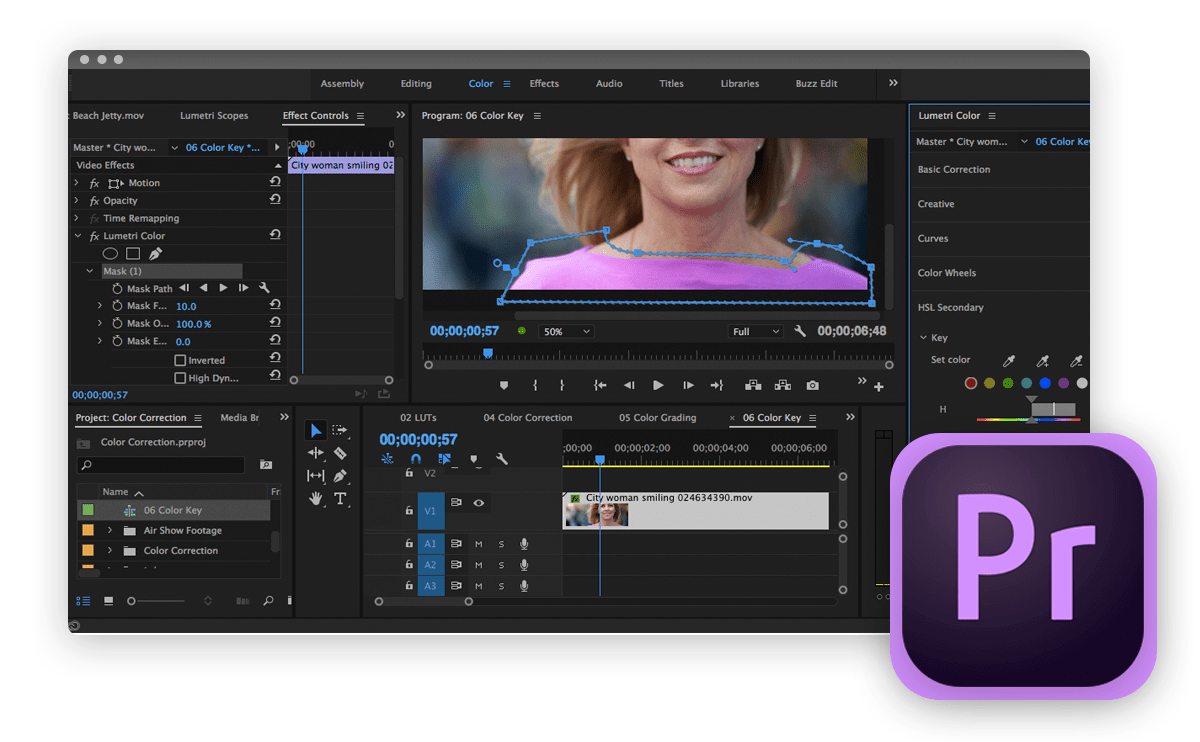The height and width of the screenshot is (742, 1200).
Task: Collapse the Mask (1) group
Action: 90,271
